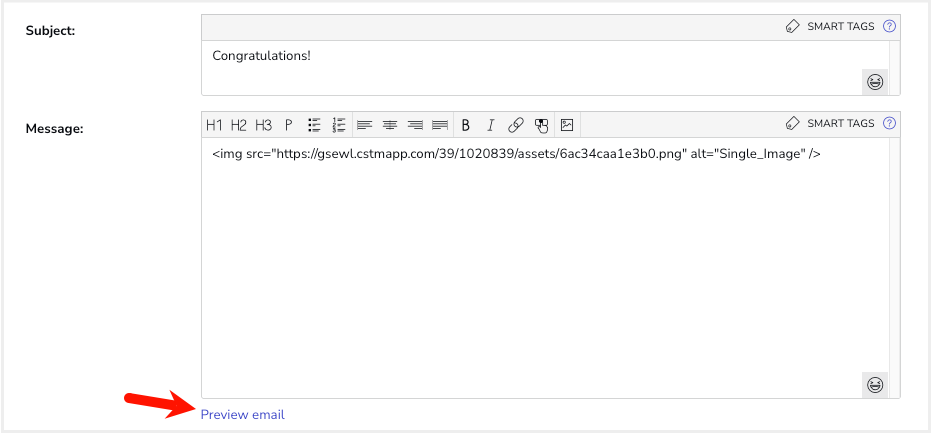Align text left

pos(365,125)
